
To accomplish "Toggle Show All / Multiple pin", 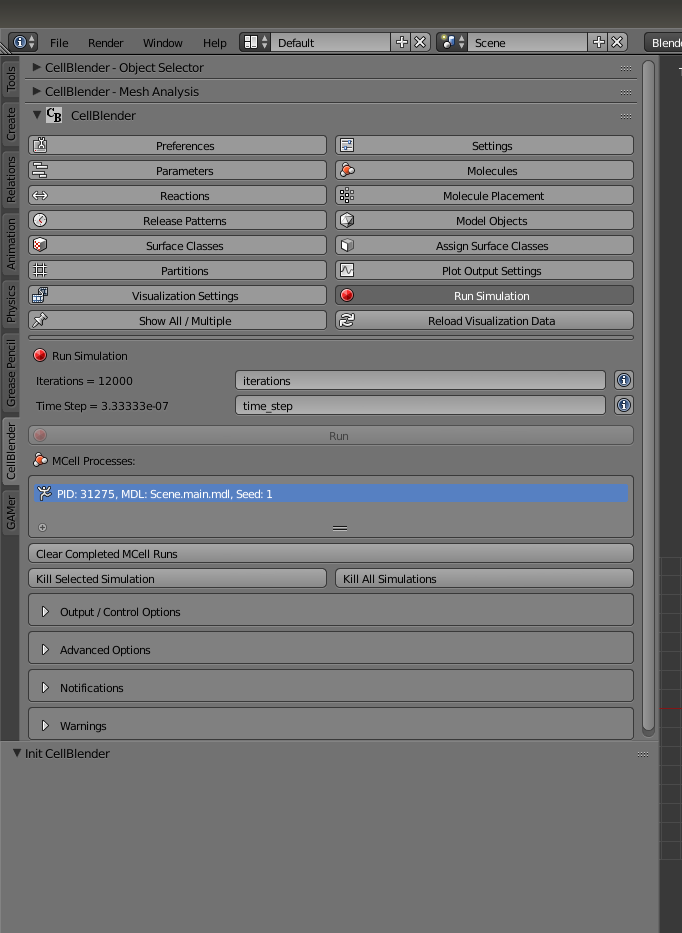I will [177, 320].
